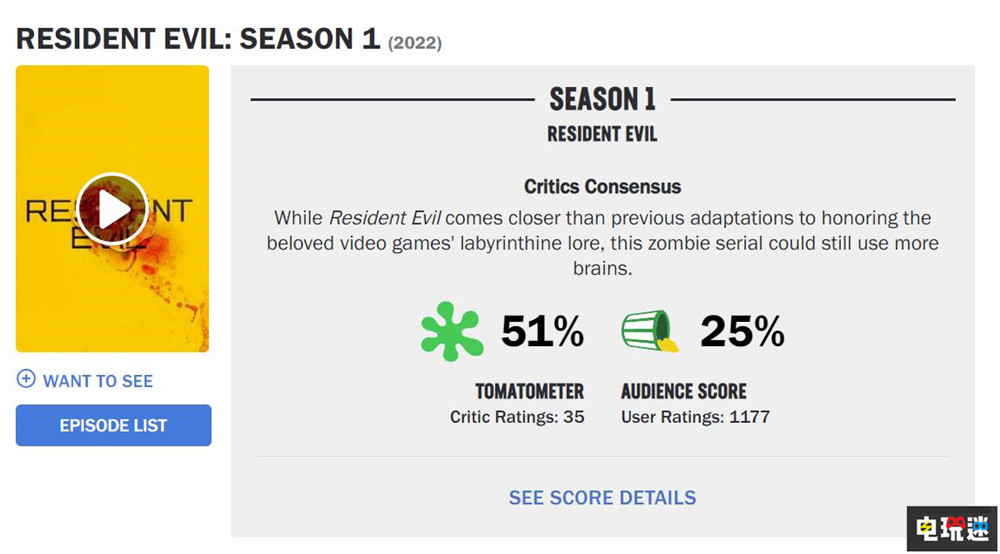The image size is (1000, 554).
Task: Open SEE SCORE DETAILS link
Action: tap(602, 497)
